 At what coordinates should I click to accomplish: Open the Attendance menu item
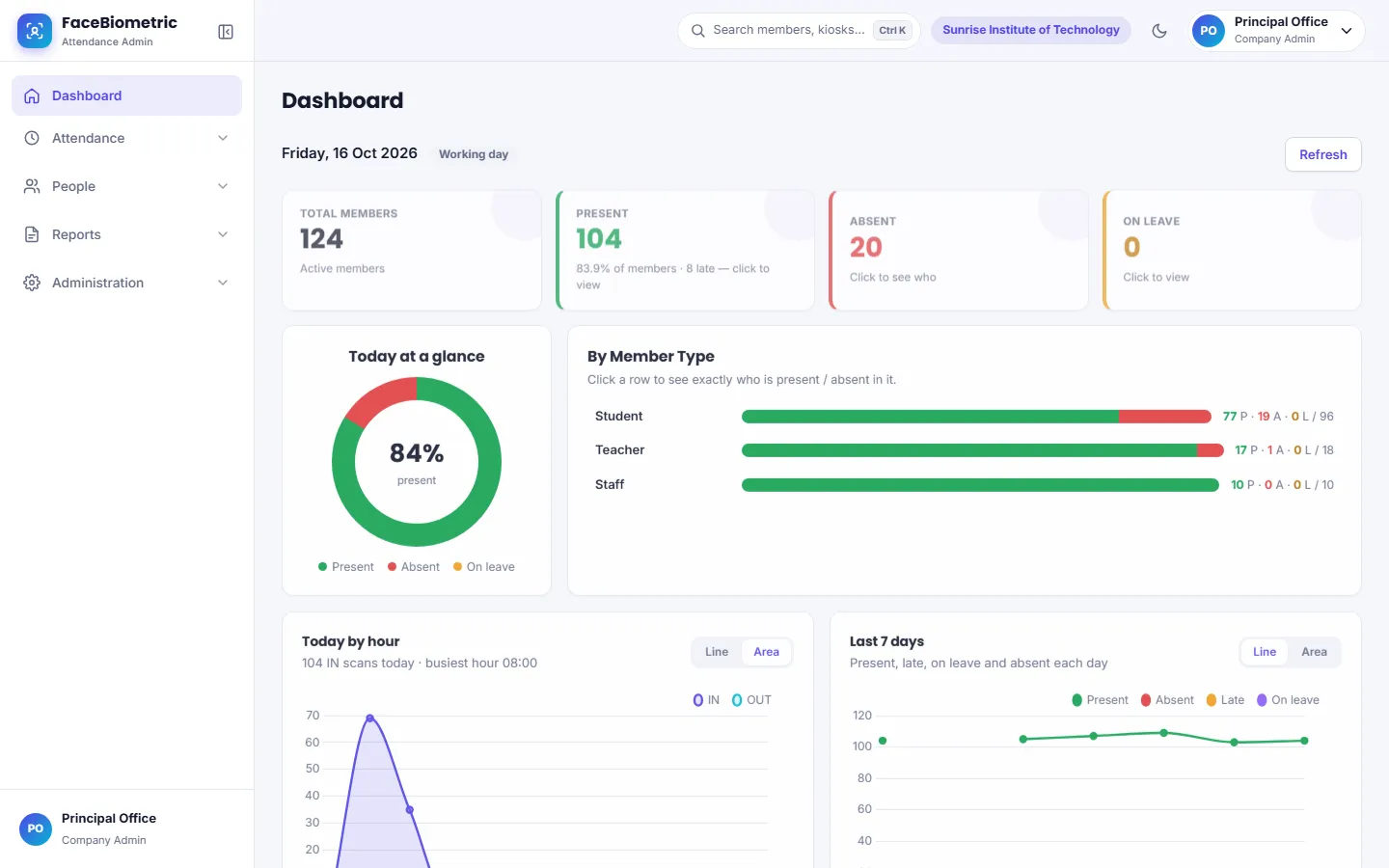tap(126, 138)
